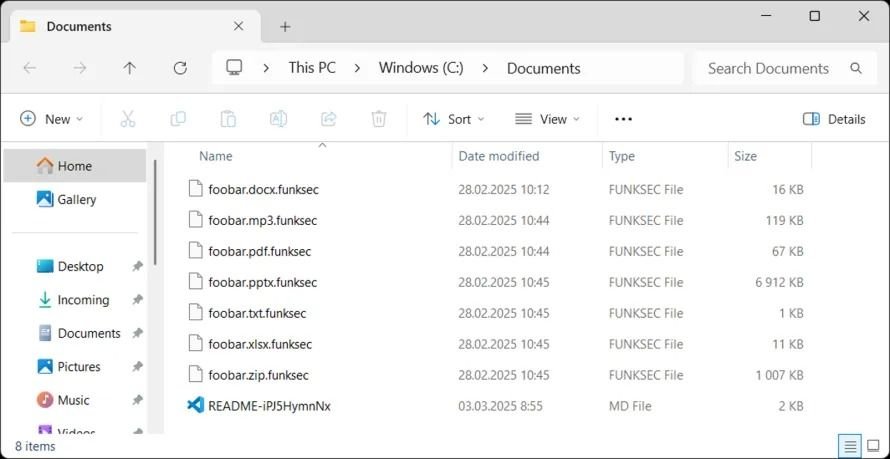Click the Copy icon in toolbar
The image size is (890, 459).
tap(178, 119)
